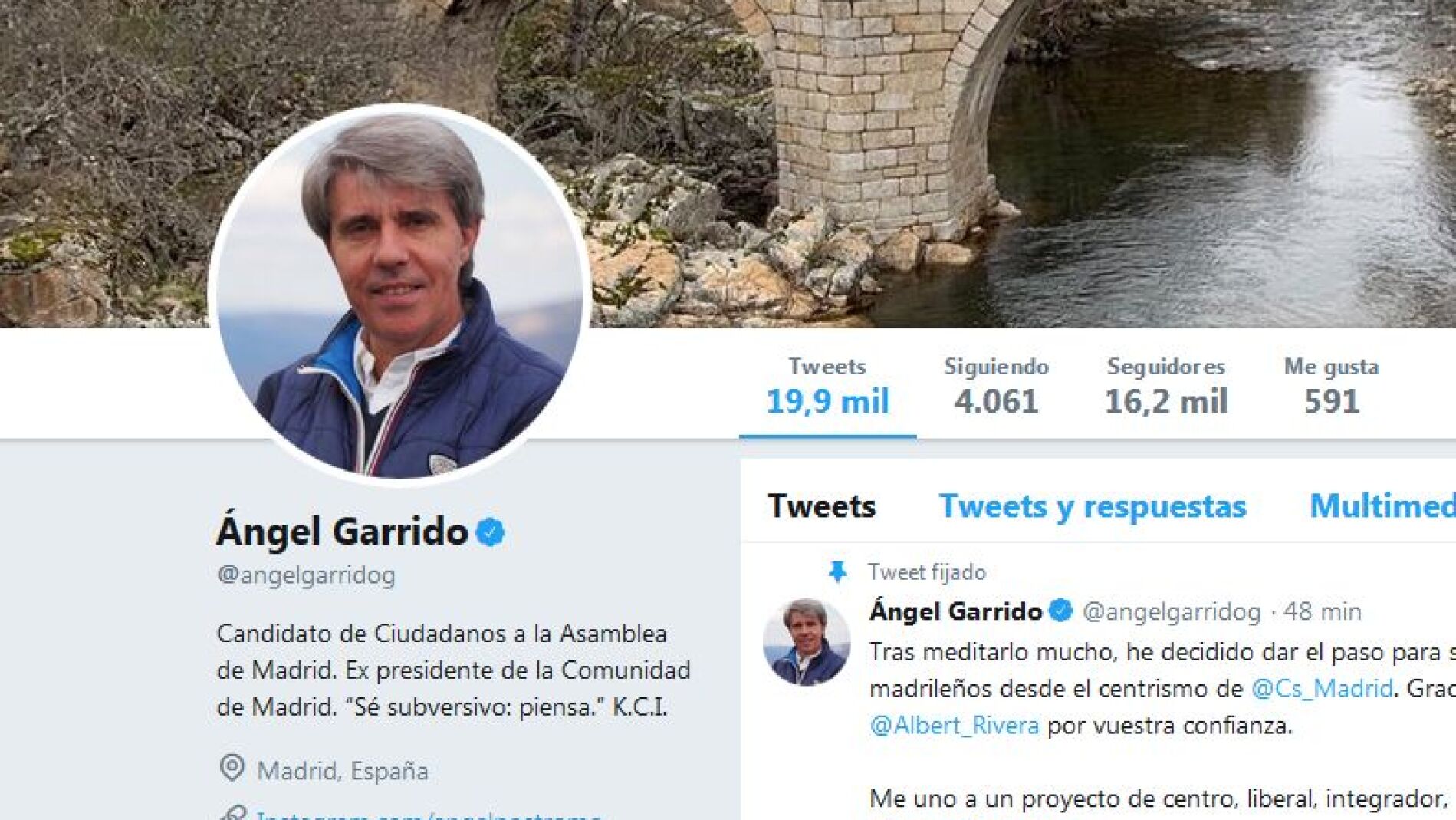Open the small avatar in pinned tweet
This screenshot has width=1456, height=820.
(807, 641)
